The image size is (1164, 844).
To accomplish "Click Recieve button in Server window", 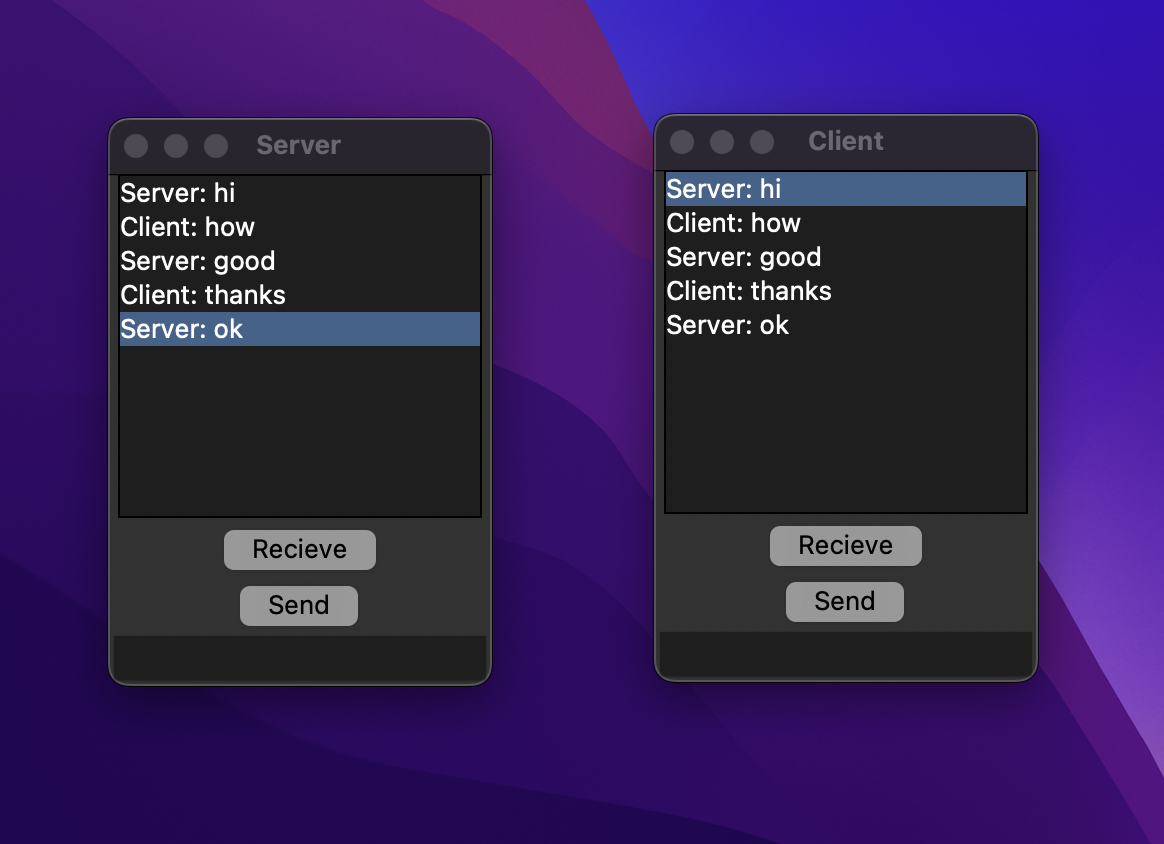I will [x=300, y=550].
